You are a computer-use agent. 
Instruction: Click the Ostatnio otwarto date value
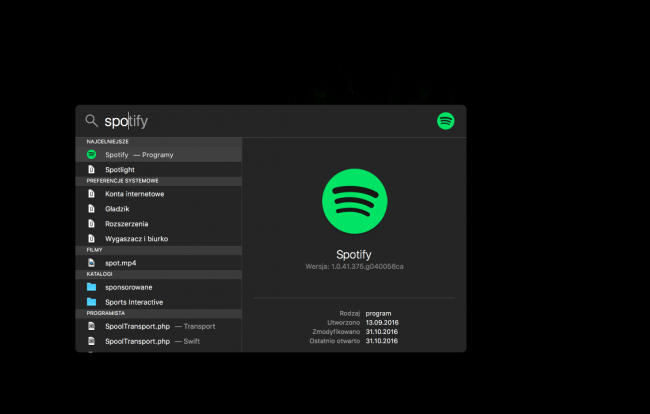tap(381, 341)
